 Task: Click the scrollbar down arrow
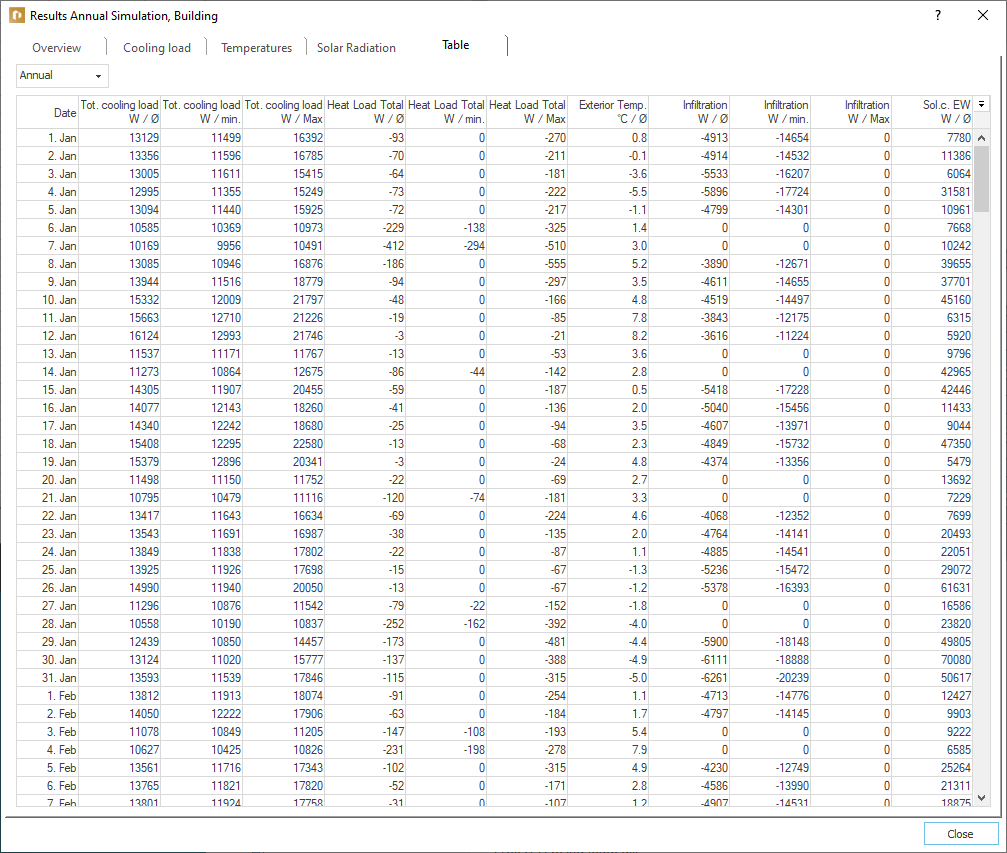[x=981, y=798]
